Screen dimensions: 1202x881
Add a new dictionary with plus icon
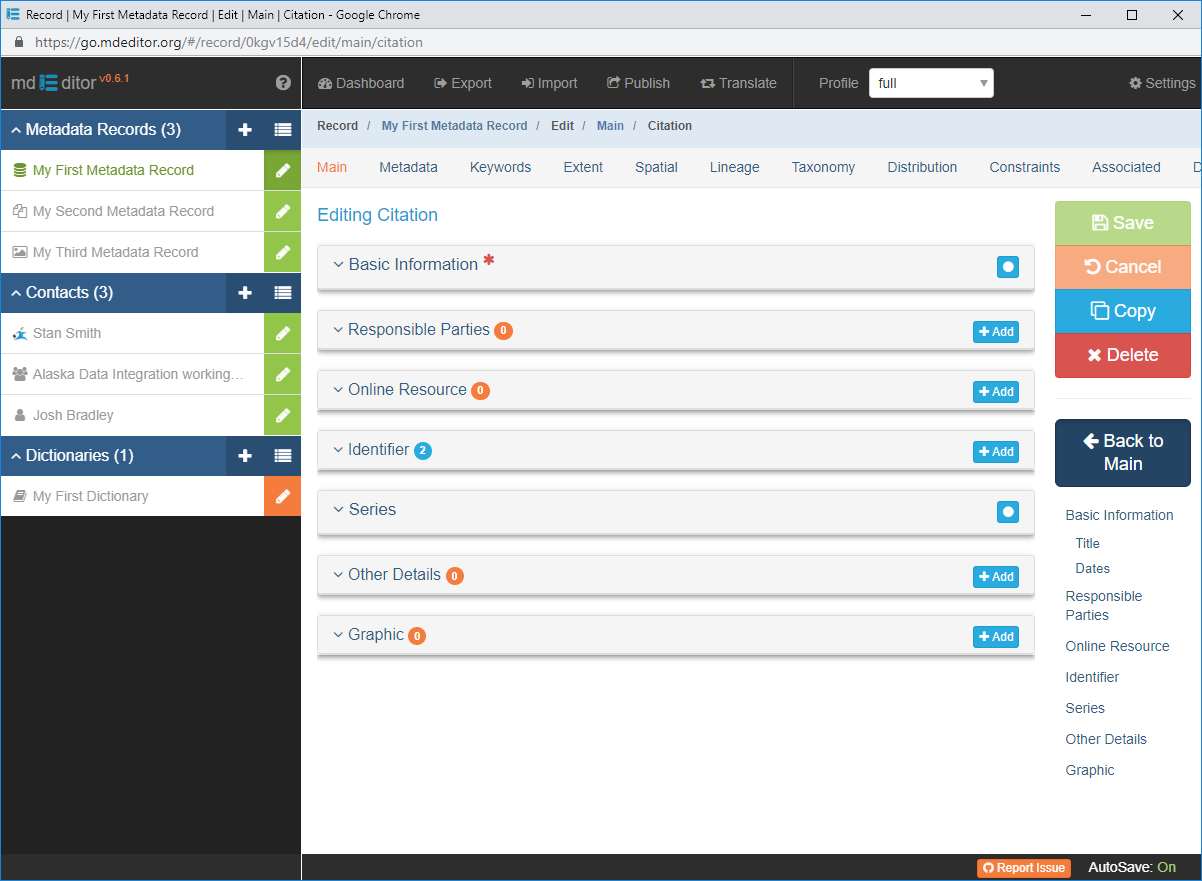(245, 455)
